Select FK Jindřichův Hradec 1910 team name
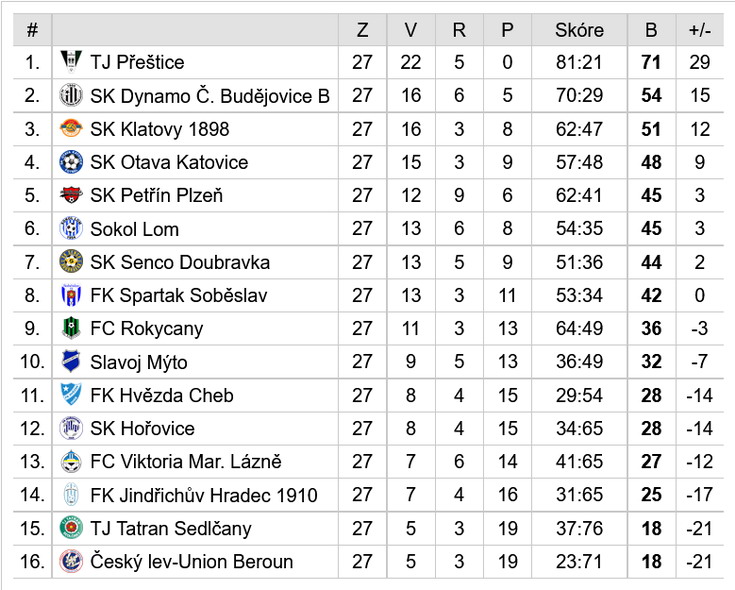This screenshot has width=735, height=590. pyautogui.click(x=204, y=495)
